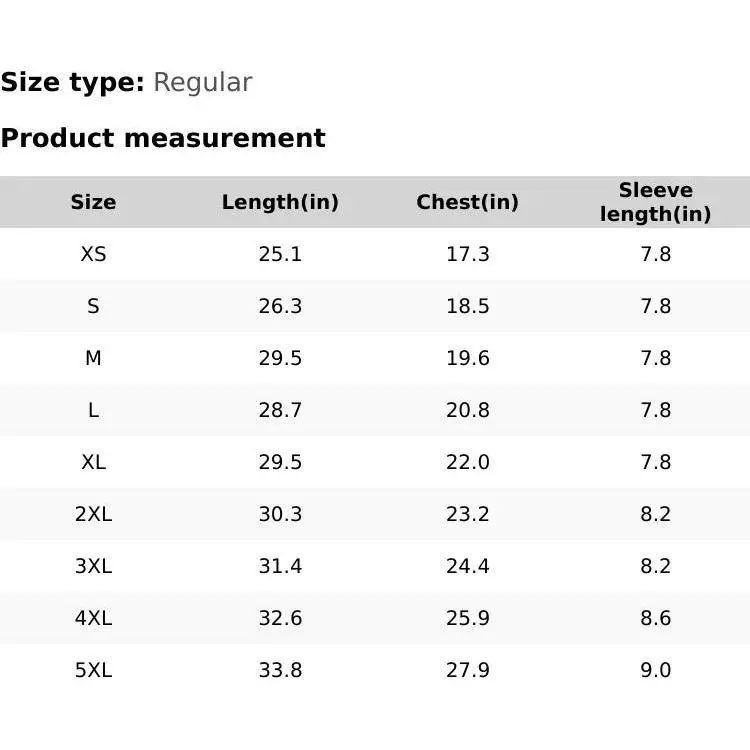The width and height of the screenshot is (750, 750).
Task: Select the 5XL size row label
Action: click(93, 670)
